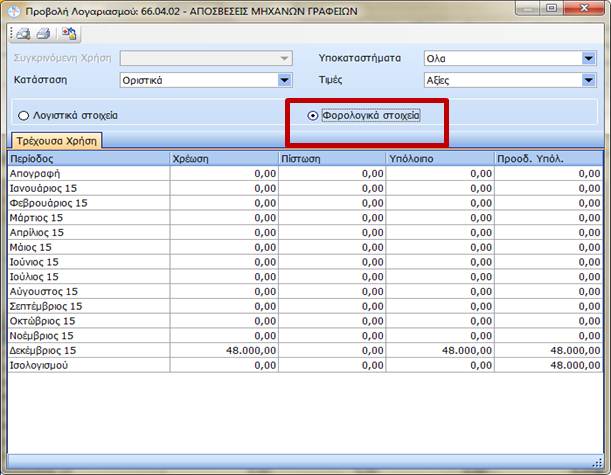This screenshot has height=475, width=611.
Task: Click the Προοδ. Υπόλ. column header
Action: pyautogui.click(x=549, y=159)
